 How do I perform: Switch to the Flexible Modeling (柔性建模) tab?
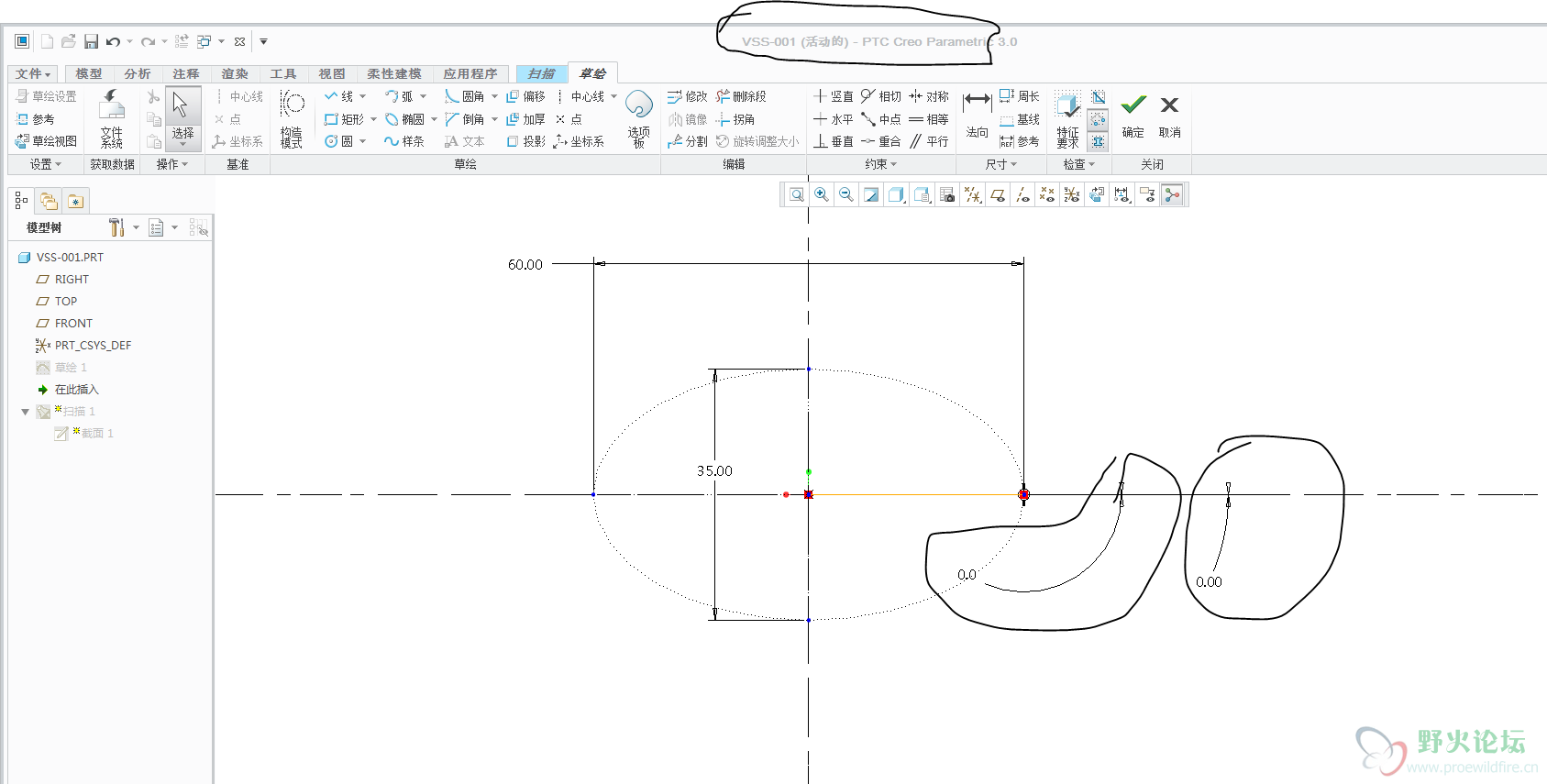pos(394,73)
